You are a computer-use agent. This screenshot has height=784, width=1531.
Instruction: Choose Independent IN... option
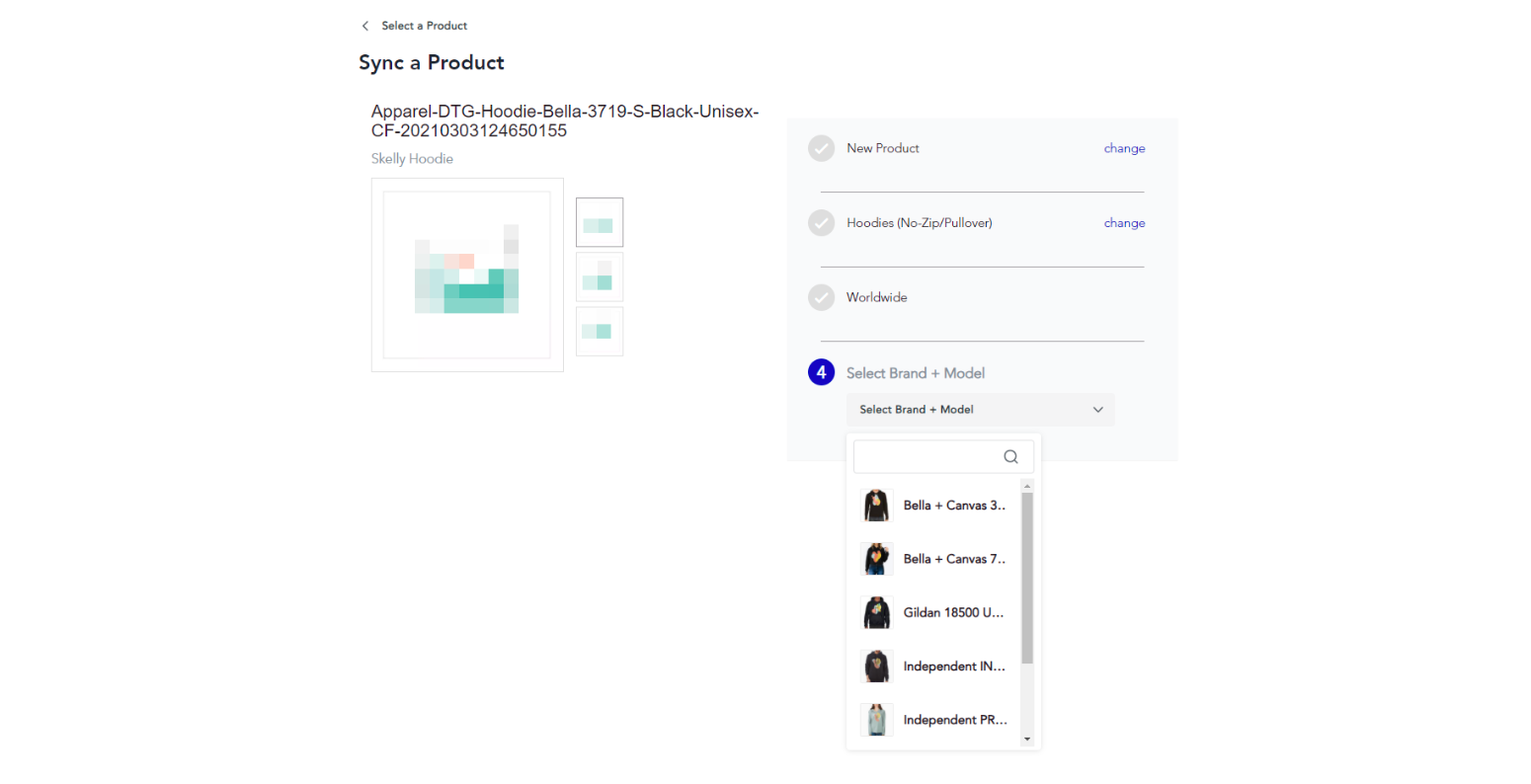coord(933,666)
